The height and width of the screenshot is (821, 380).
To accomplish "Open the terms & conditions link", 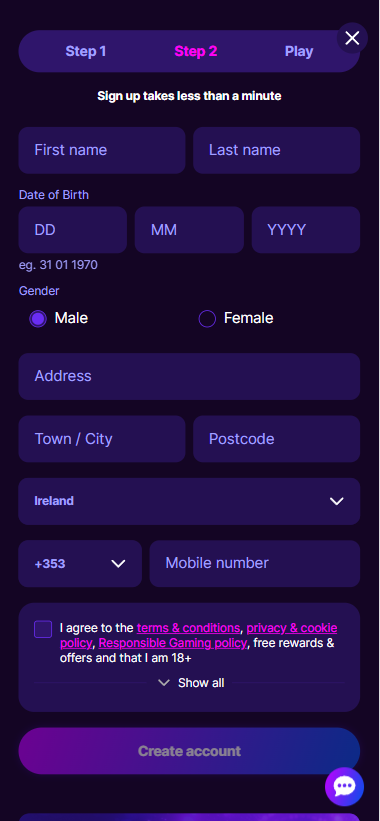I will coord(188,628).
